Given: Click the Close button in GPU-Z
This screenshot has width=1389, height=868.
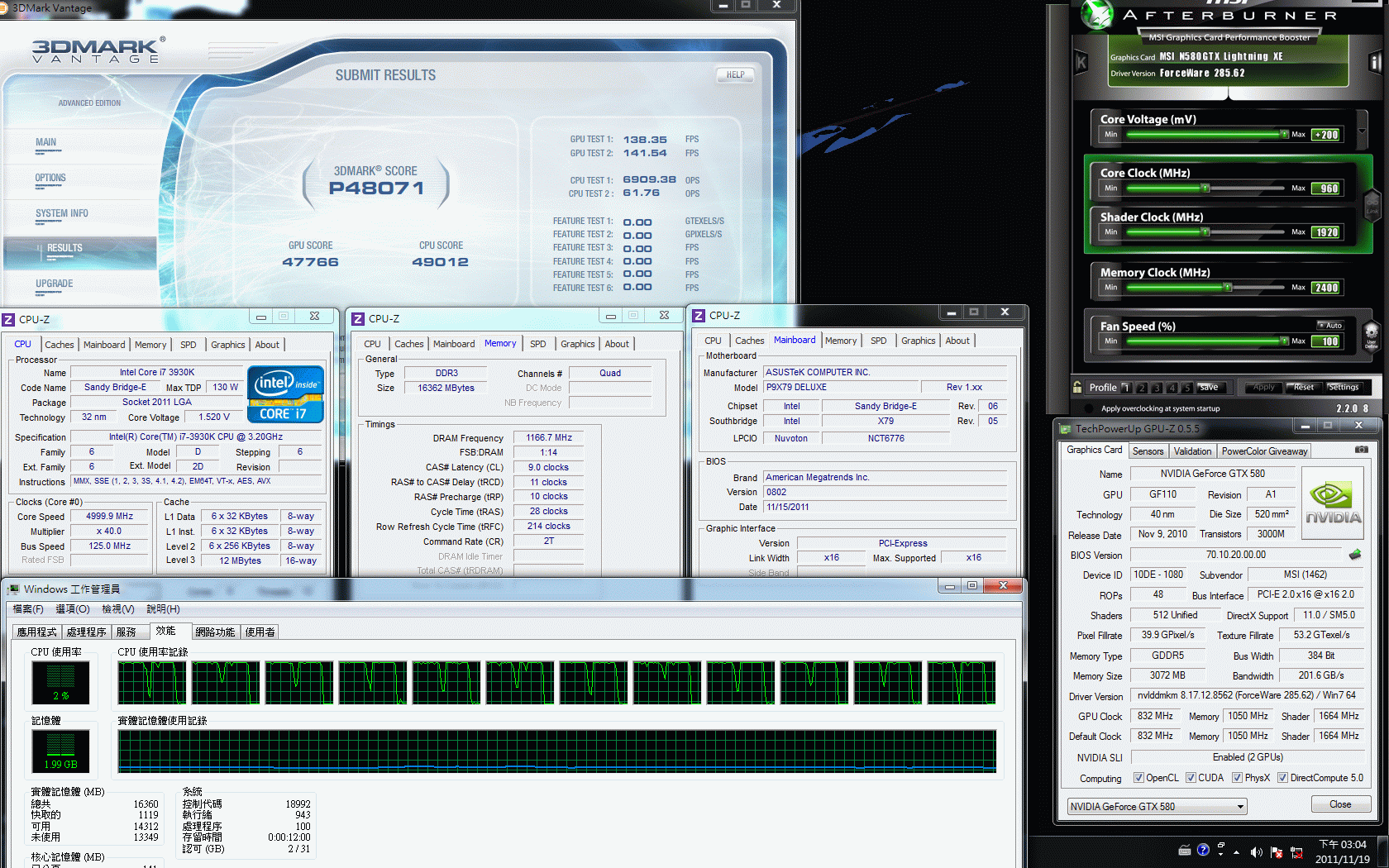Looking at the screenshot, I should point(1340,804).
